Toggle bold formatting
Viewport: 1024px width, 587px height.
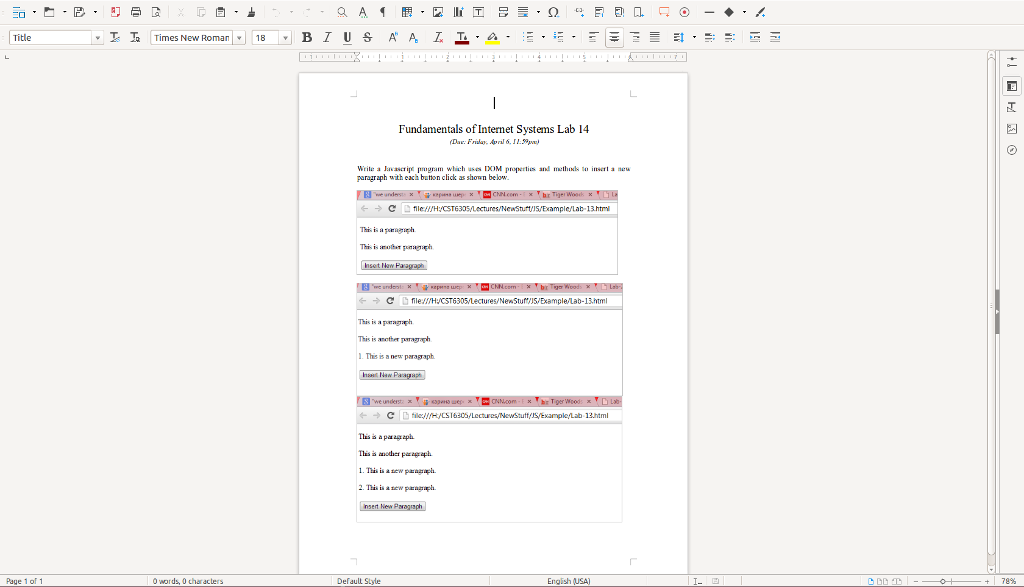point(306,37)
